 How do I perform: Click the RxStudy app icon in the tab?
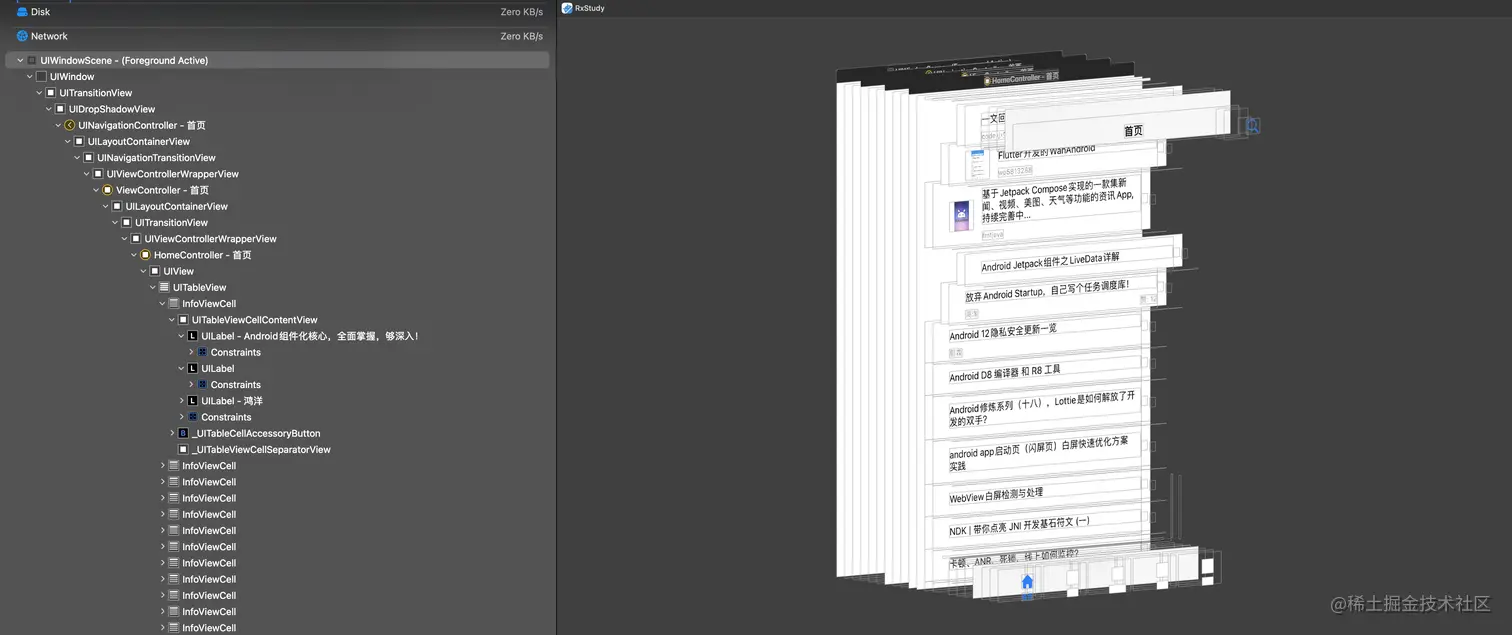(567, 8)
